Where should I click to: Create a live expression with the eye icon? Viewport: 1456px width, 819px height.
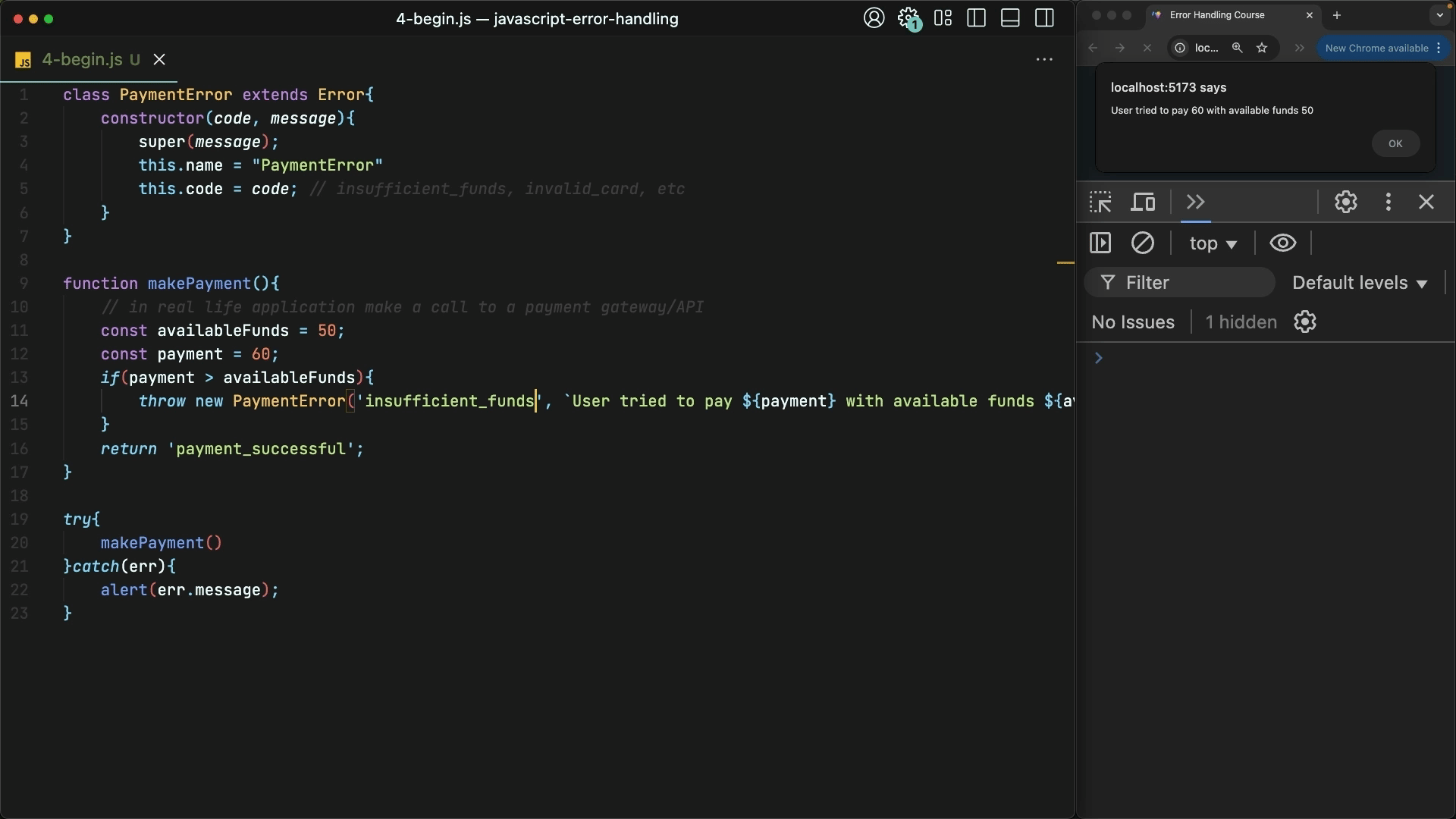[x=1282, y=243]
